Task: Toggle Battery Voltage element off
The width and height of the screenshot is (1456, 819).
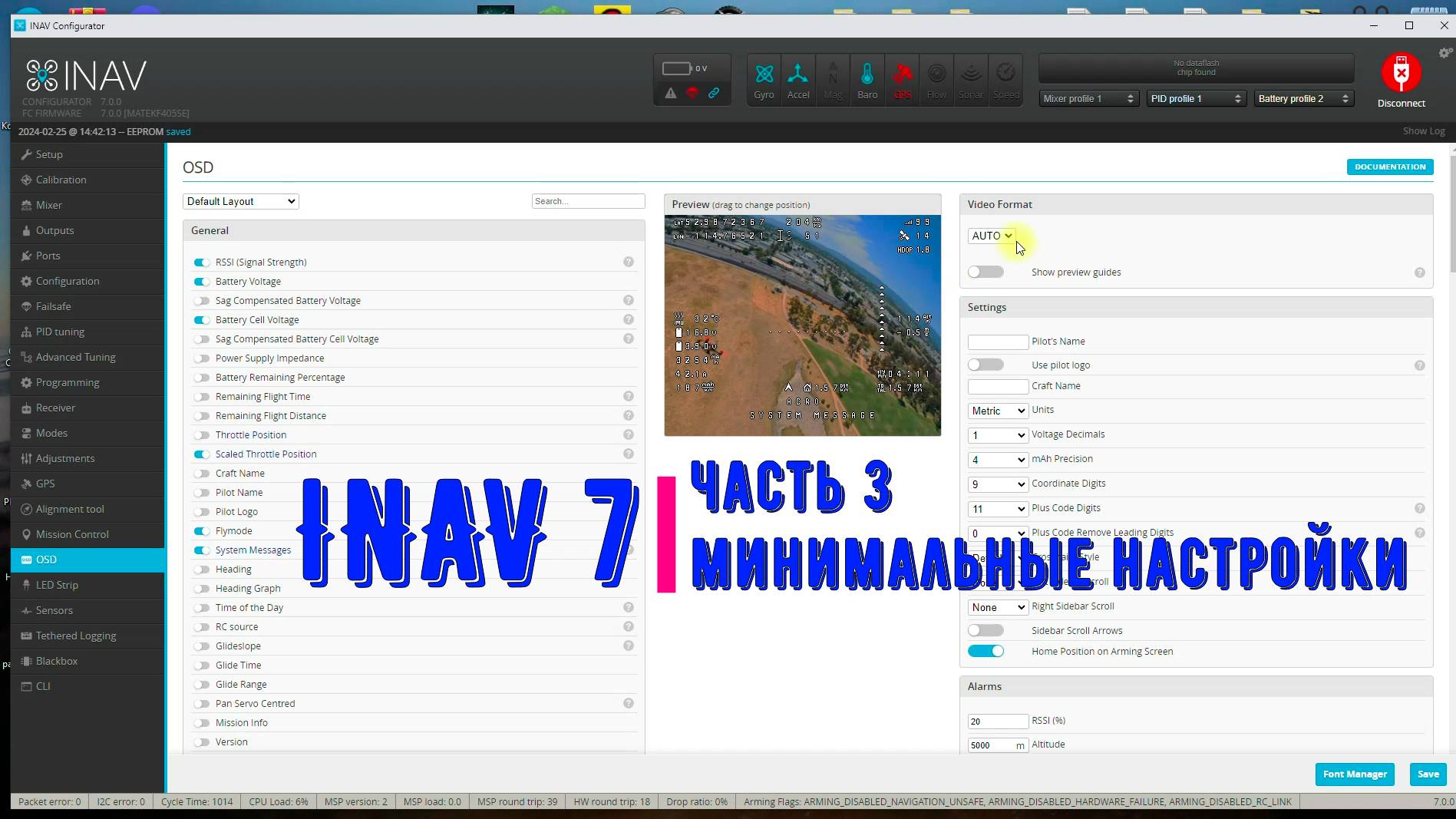Action: coord(202,282)
